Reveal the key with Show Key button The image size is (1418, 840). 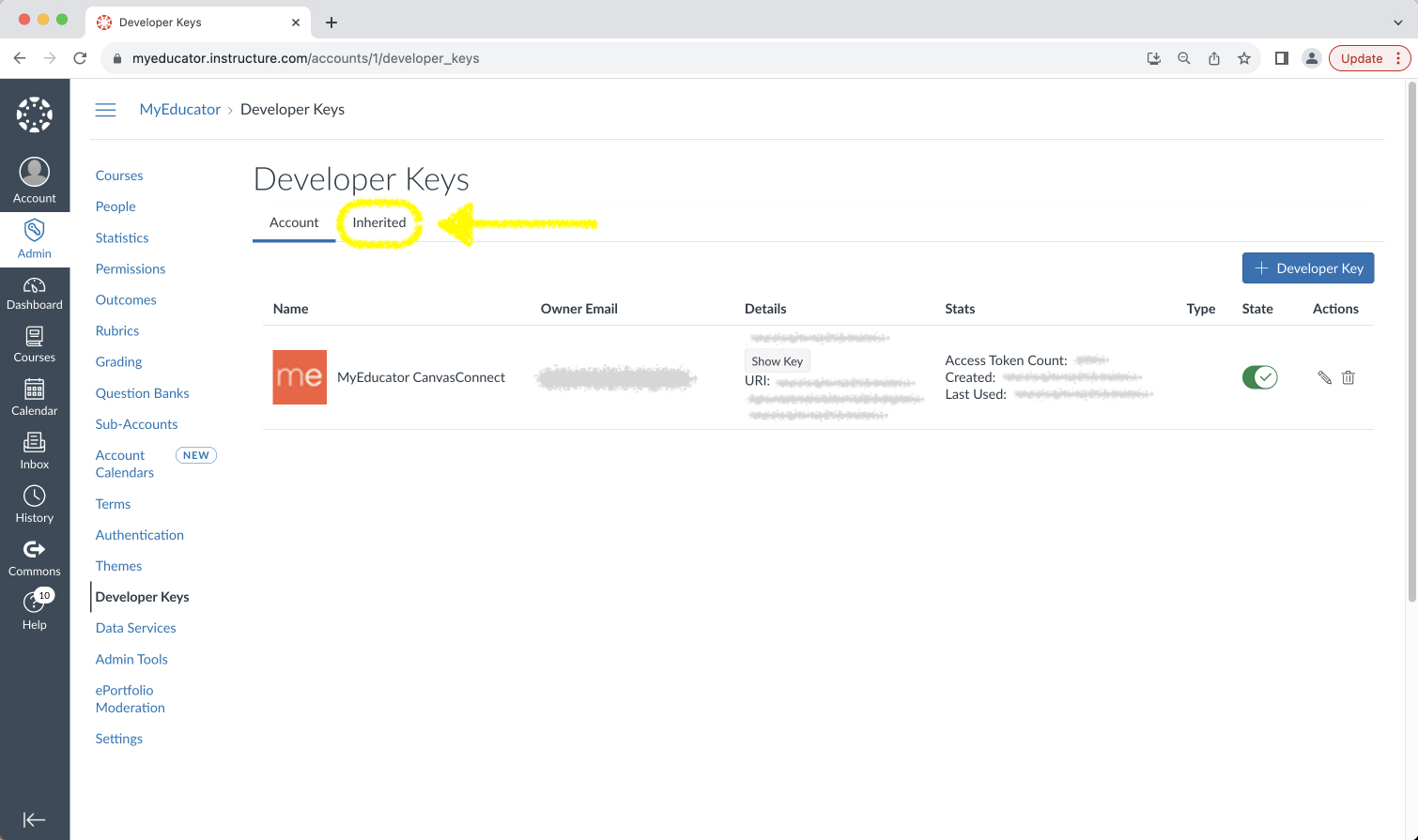coord(777,361)
